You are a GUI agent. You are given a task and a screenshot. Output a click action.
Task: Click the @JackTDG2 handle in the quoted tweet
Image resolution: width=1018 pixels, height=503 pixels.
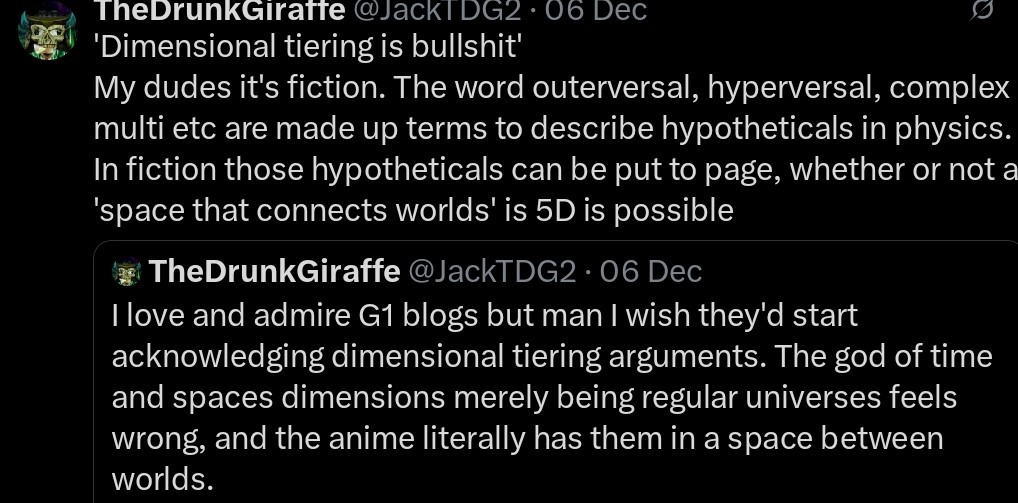coord(491,271)
